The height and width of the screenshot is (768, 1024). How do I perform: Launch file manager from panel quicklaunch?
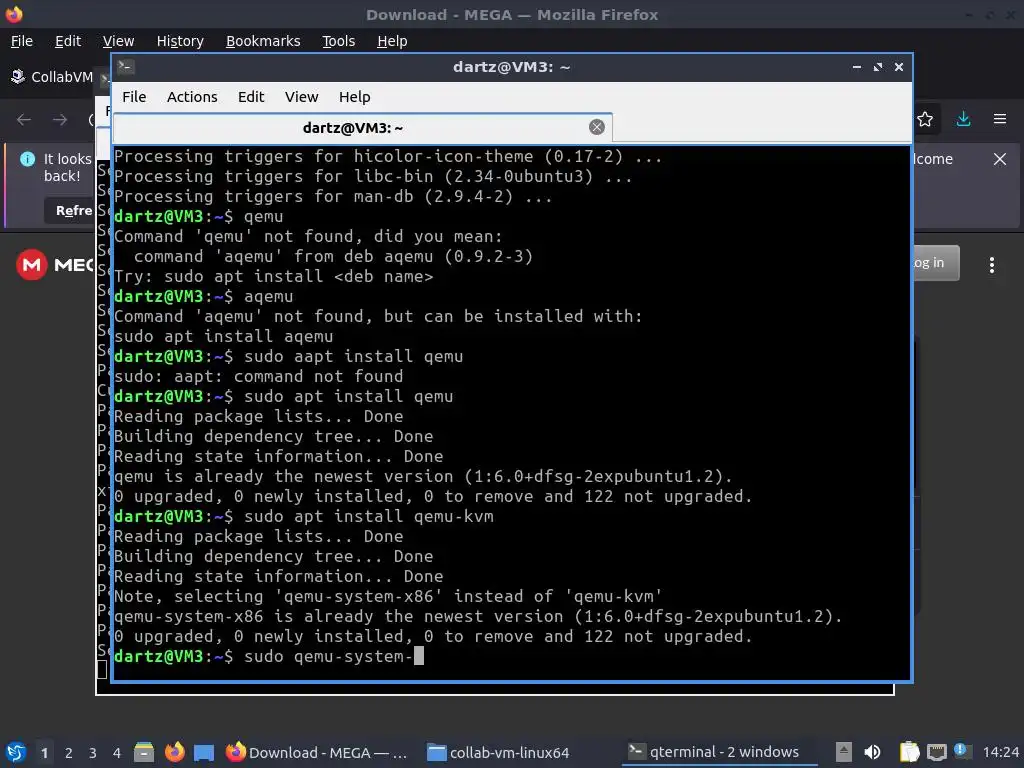[144, 752]
